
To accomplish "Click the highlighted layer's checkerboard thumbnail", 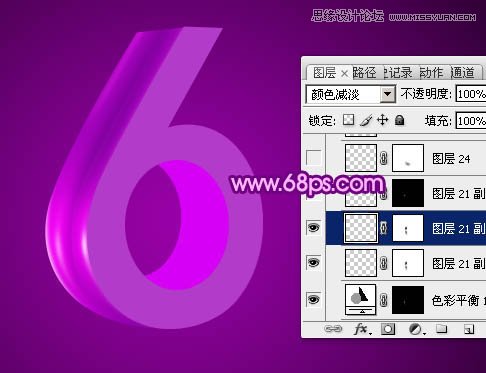I will (361, 228).
